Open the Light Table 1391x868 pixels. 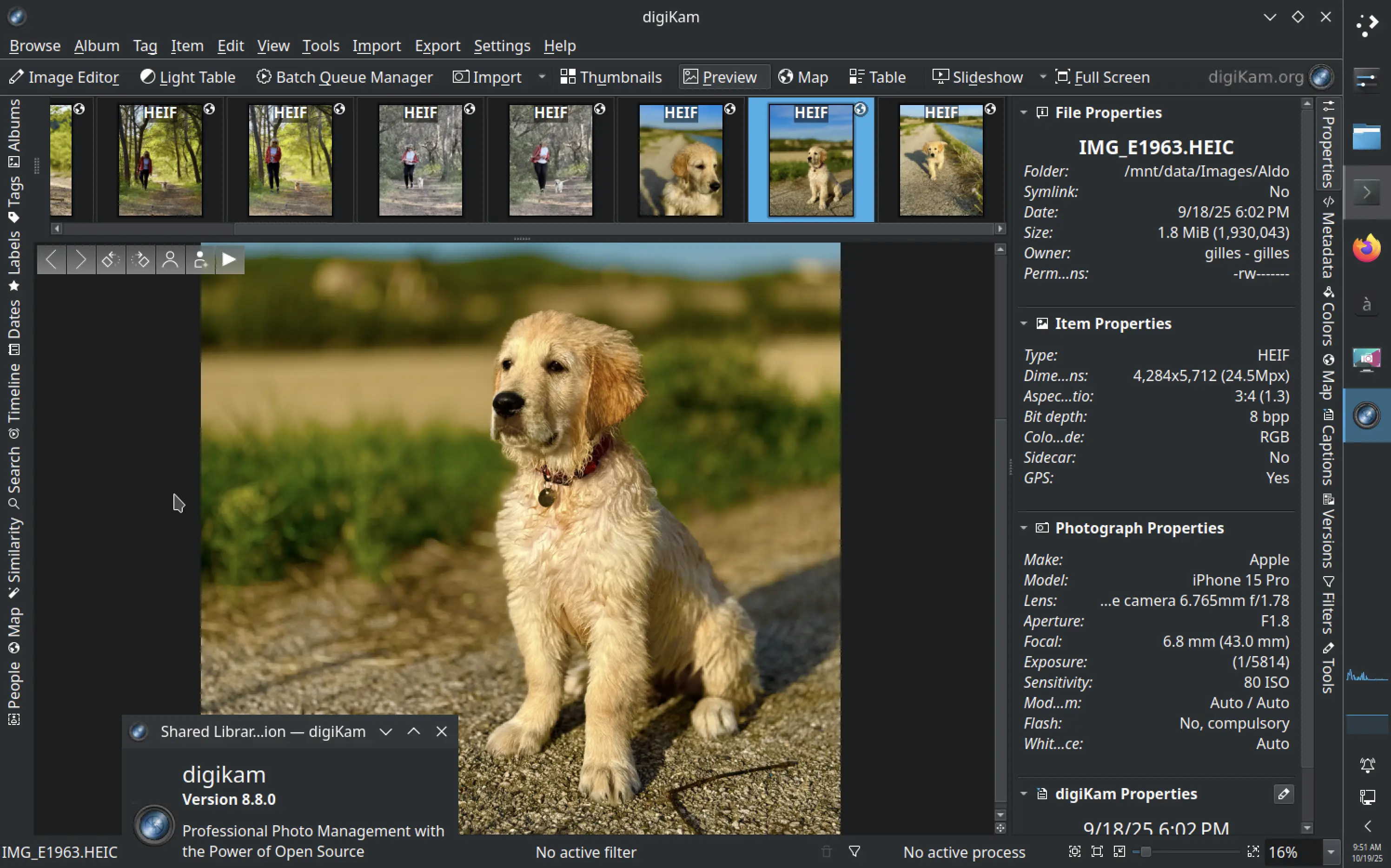point(188,77)
